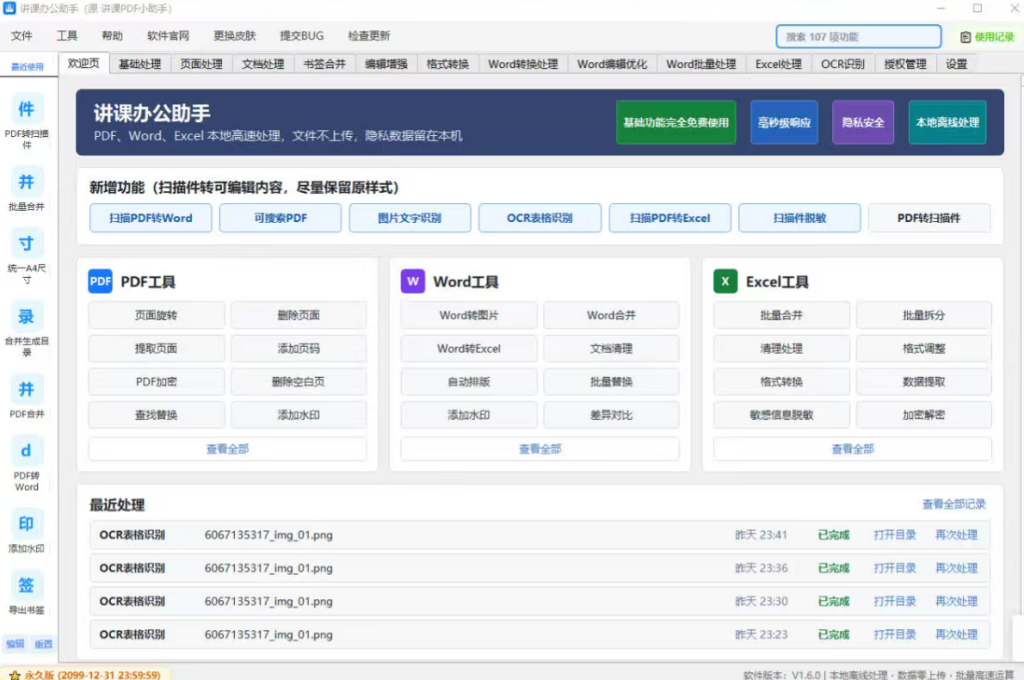
Task: Click the green Excel tools icon
Action: tap(726, 282)
